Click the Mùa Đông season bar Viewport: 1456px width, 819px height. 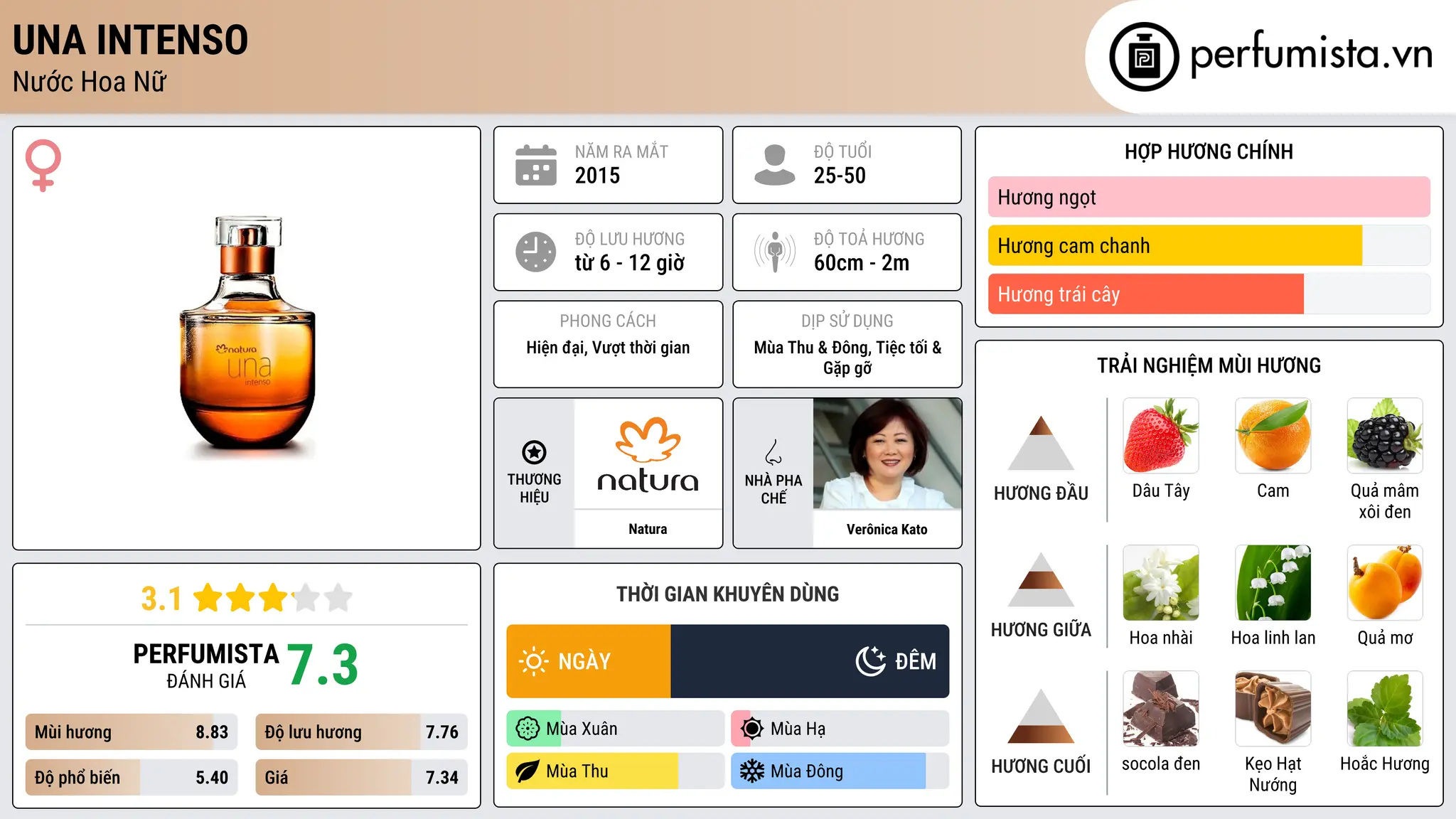(x=840, y=771)
